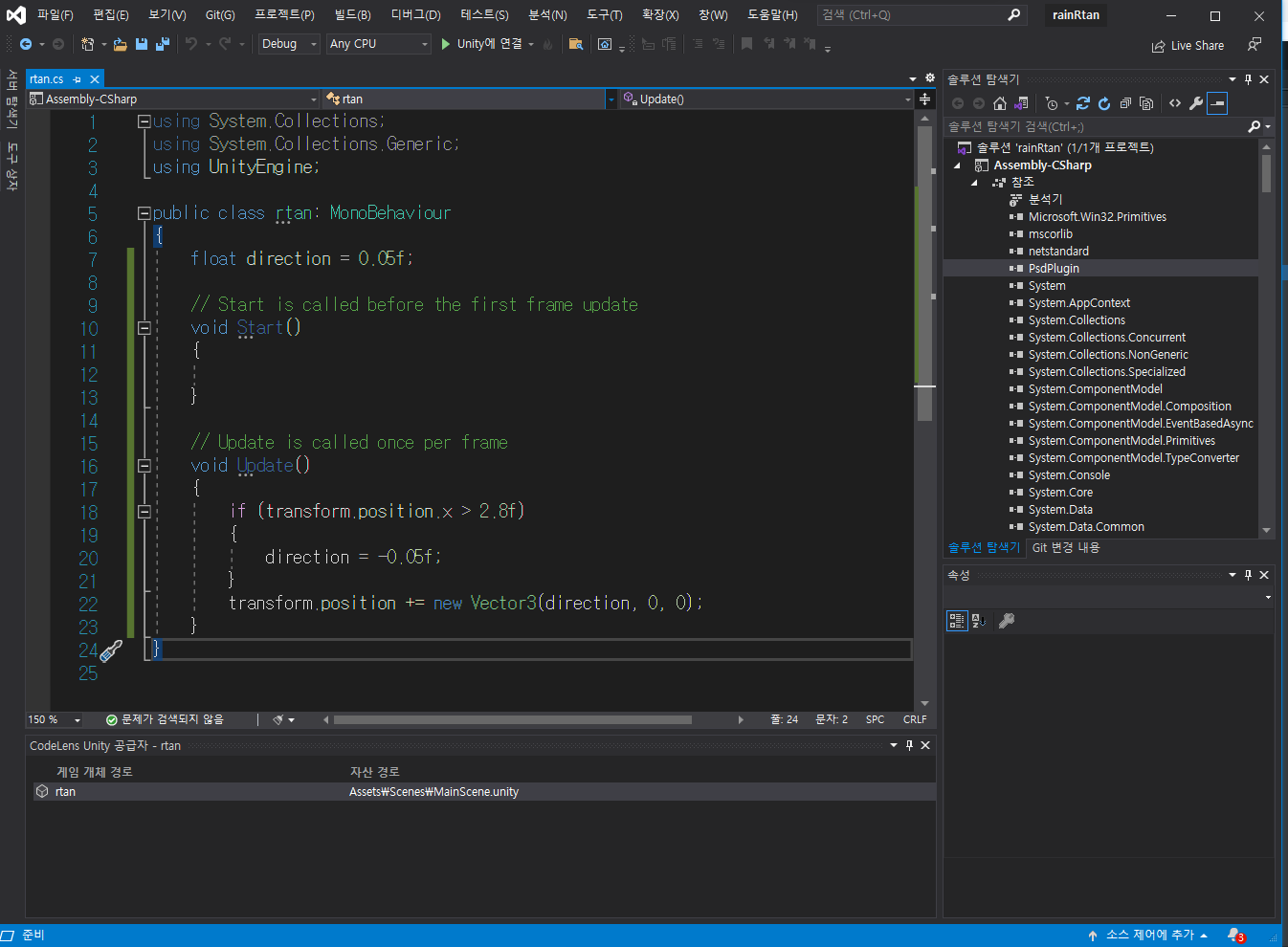Image resolution: width=1288 pixels, height=947 pixels.
Task: Click the split editor plus icon
Action: coord(925,99)
